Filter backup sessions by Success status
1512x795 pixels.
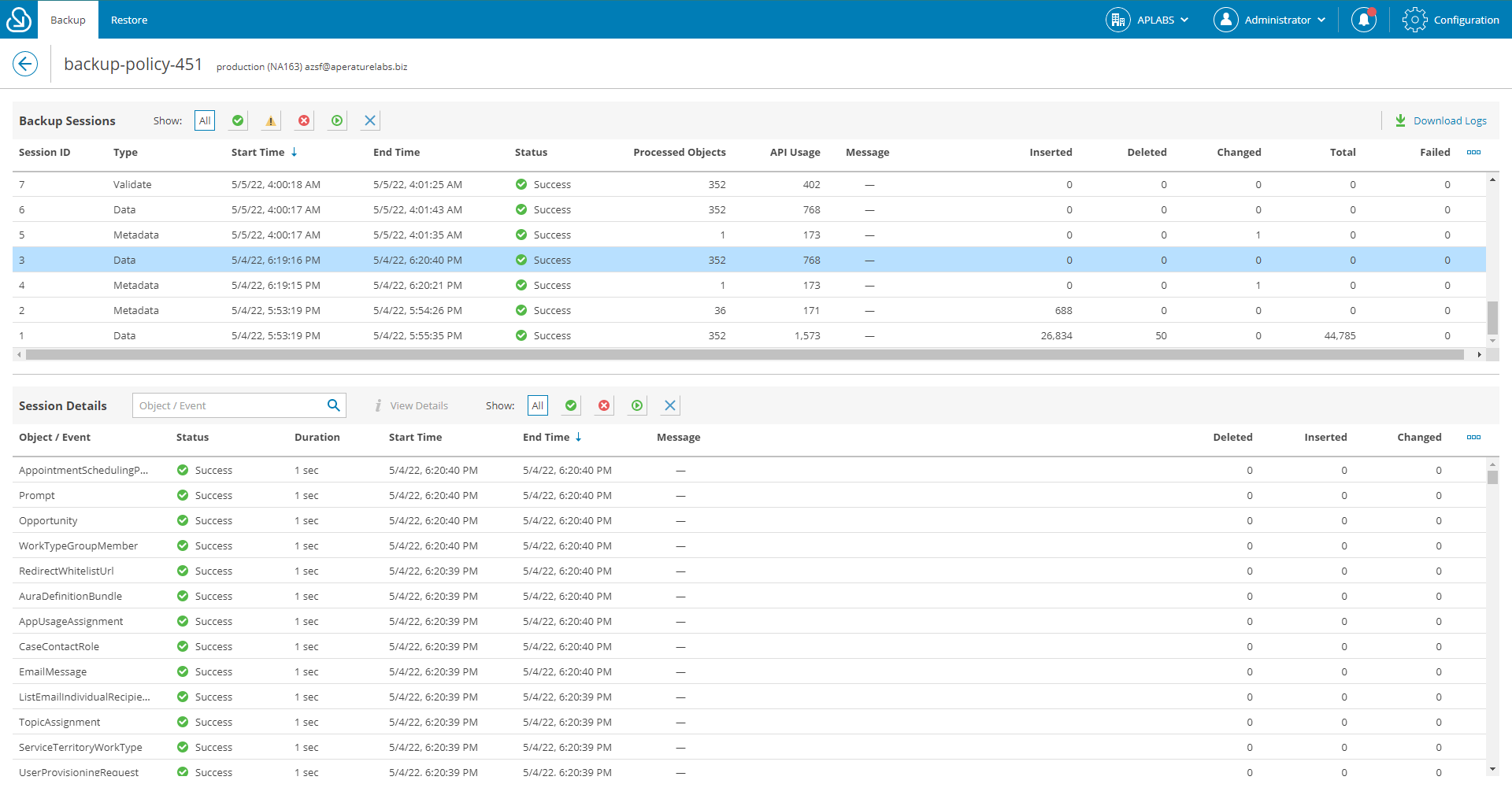pyautogui.click(x=238, y=120)
